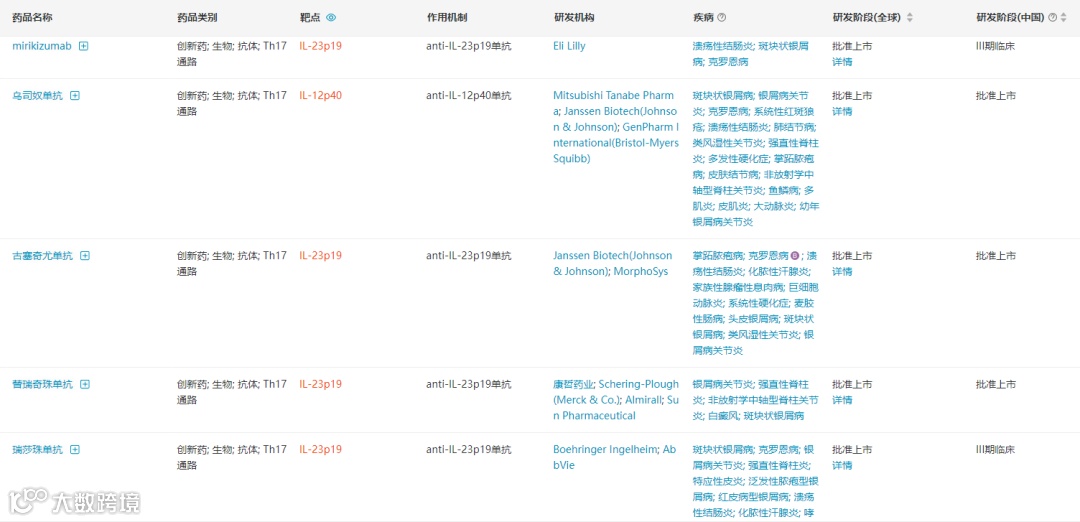Expand the 瑞莎珠单抗 row plus icon

(x=75, y=450)
